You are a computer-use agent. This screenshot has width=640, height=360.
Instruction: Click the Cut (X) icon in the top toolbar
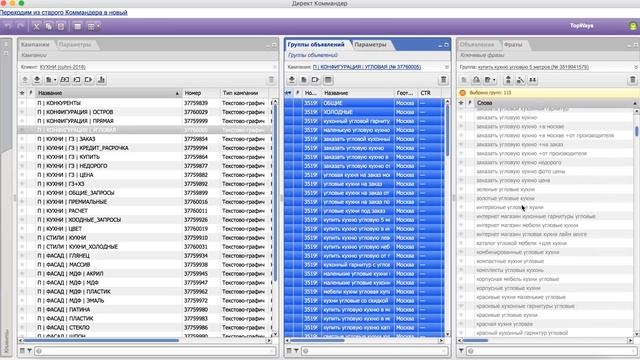(36, 27)
